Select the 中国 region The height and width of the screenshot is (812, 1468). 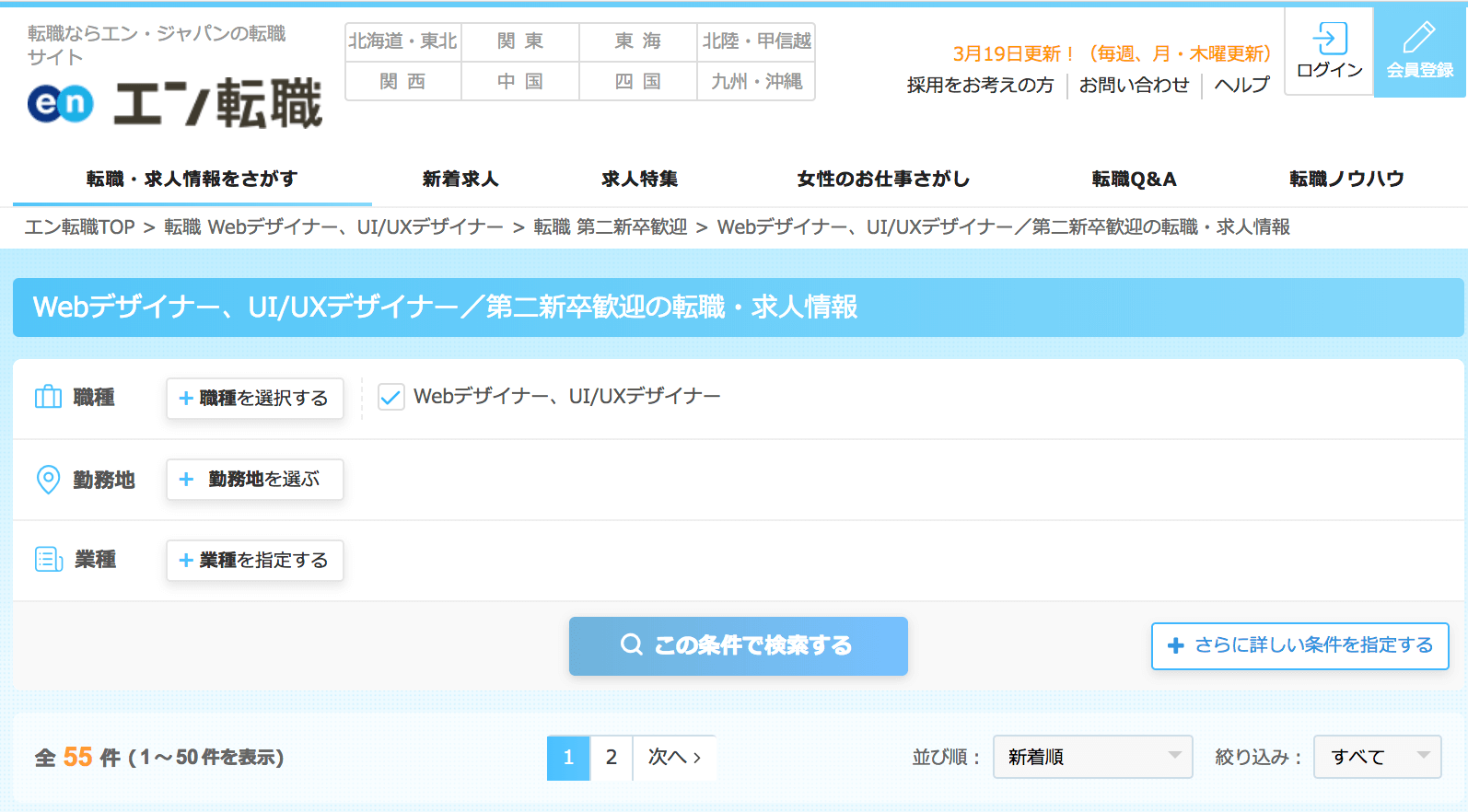520,81
